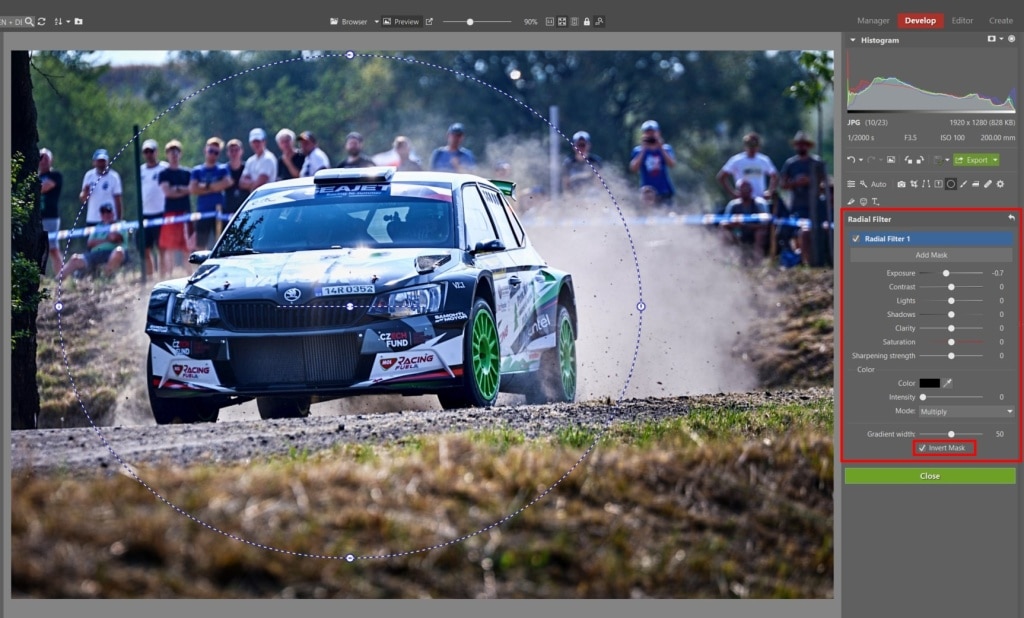
Task: Switch to the Manager tab
Action: click(x=873, y=21)
